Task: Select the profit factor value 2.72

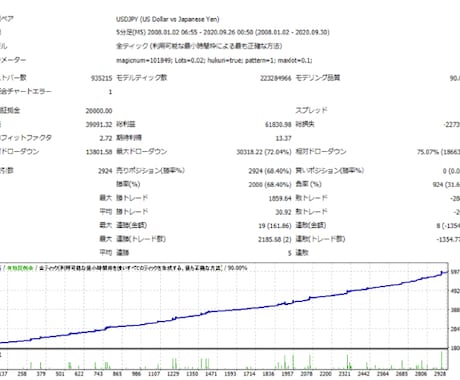Action: coord(106,138)
